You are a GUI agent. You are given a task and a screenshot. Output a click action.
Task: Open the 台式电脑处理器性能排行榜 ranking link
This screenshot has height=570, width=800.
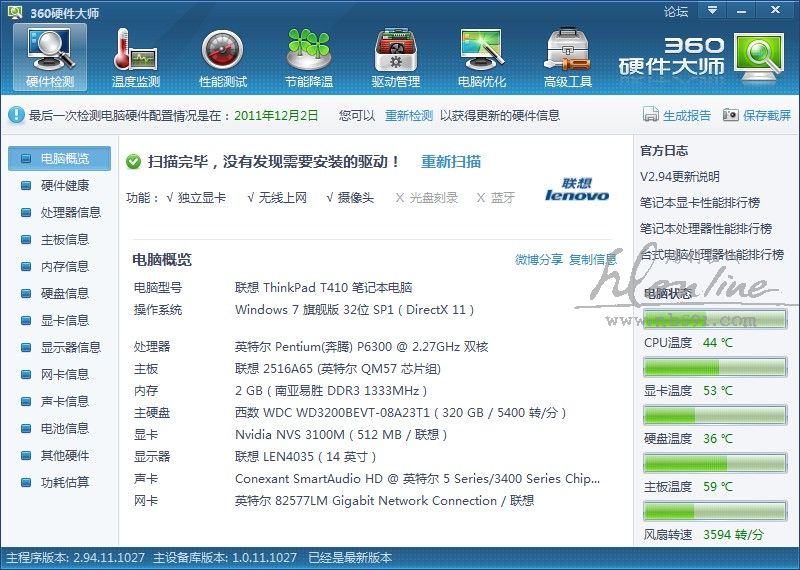[x=712, y=255]
